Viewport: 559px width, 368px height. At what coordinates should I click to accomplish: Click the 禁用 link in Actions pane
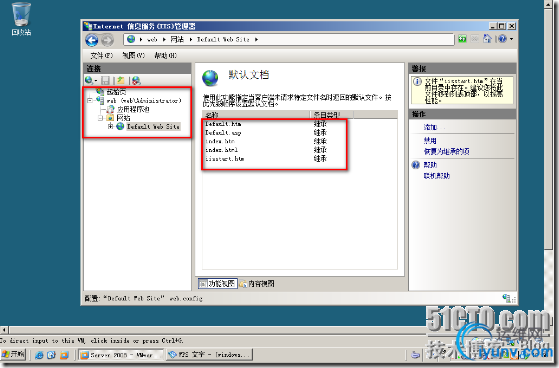[430, 140]
